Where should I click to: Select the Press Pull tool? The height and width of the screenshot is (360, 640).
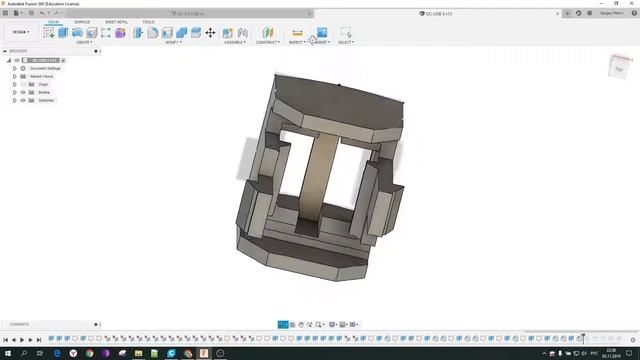click(138, 33)
